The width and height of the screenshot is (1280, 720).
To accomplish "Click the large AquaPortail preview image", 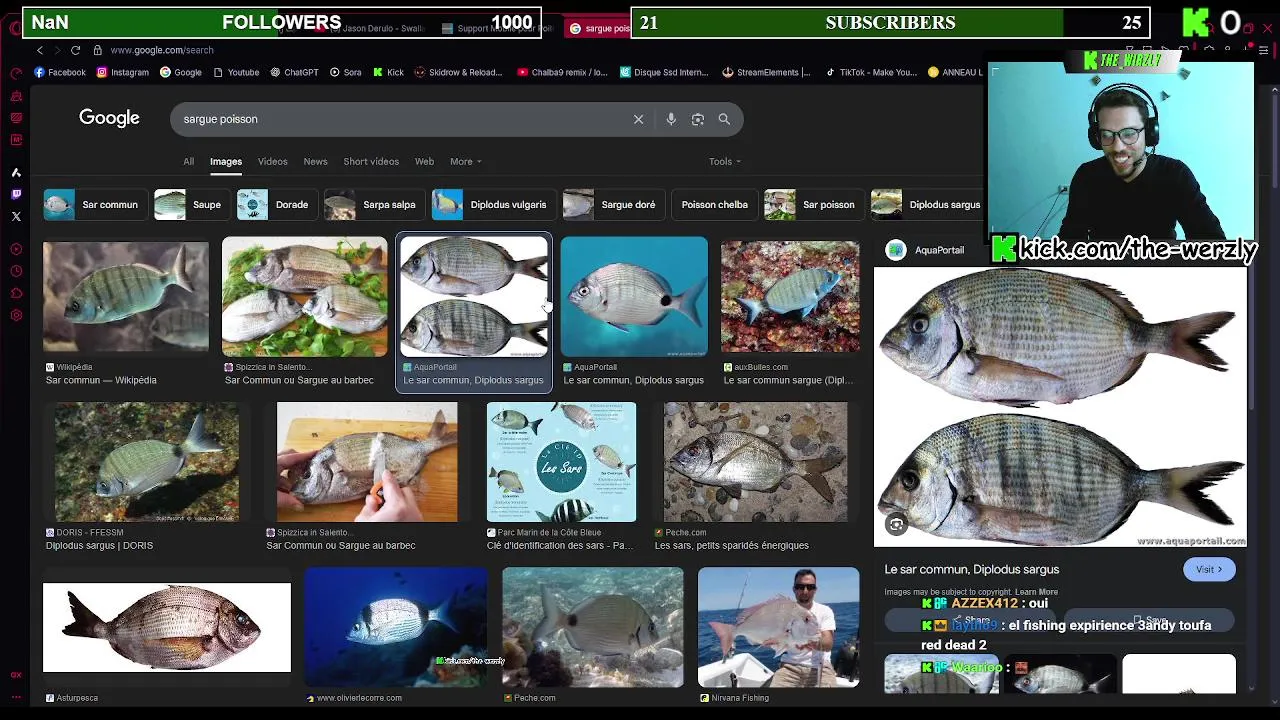I will 1060,407.
